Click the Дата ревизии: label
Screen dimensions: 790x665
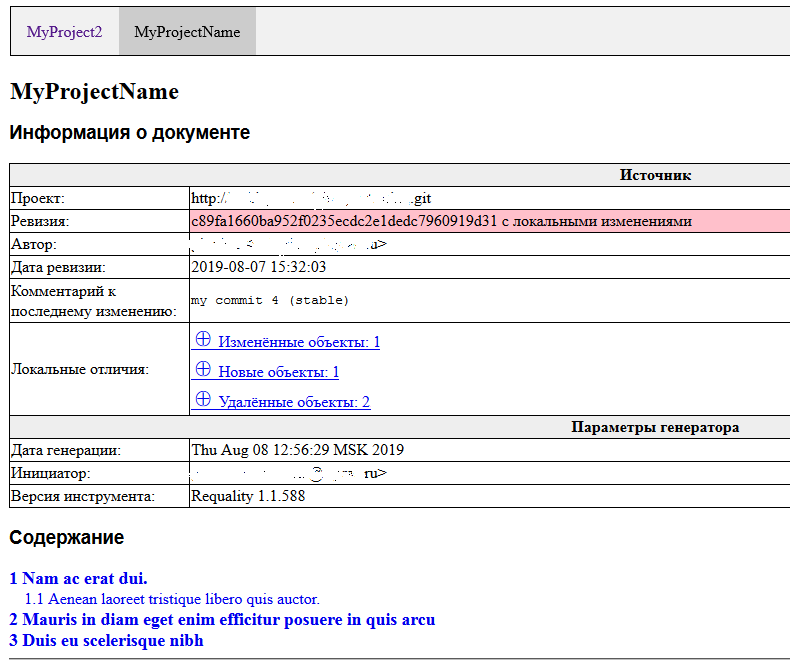click(58, 267)
